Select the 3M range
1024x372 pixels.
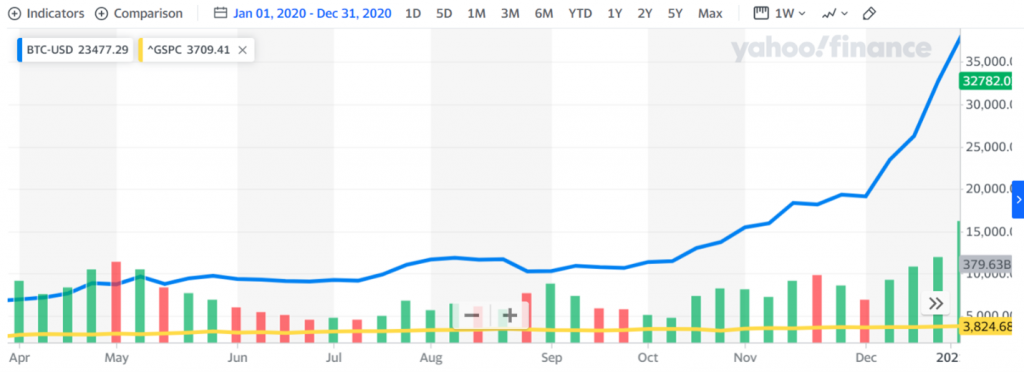coord(509,13)
